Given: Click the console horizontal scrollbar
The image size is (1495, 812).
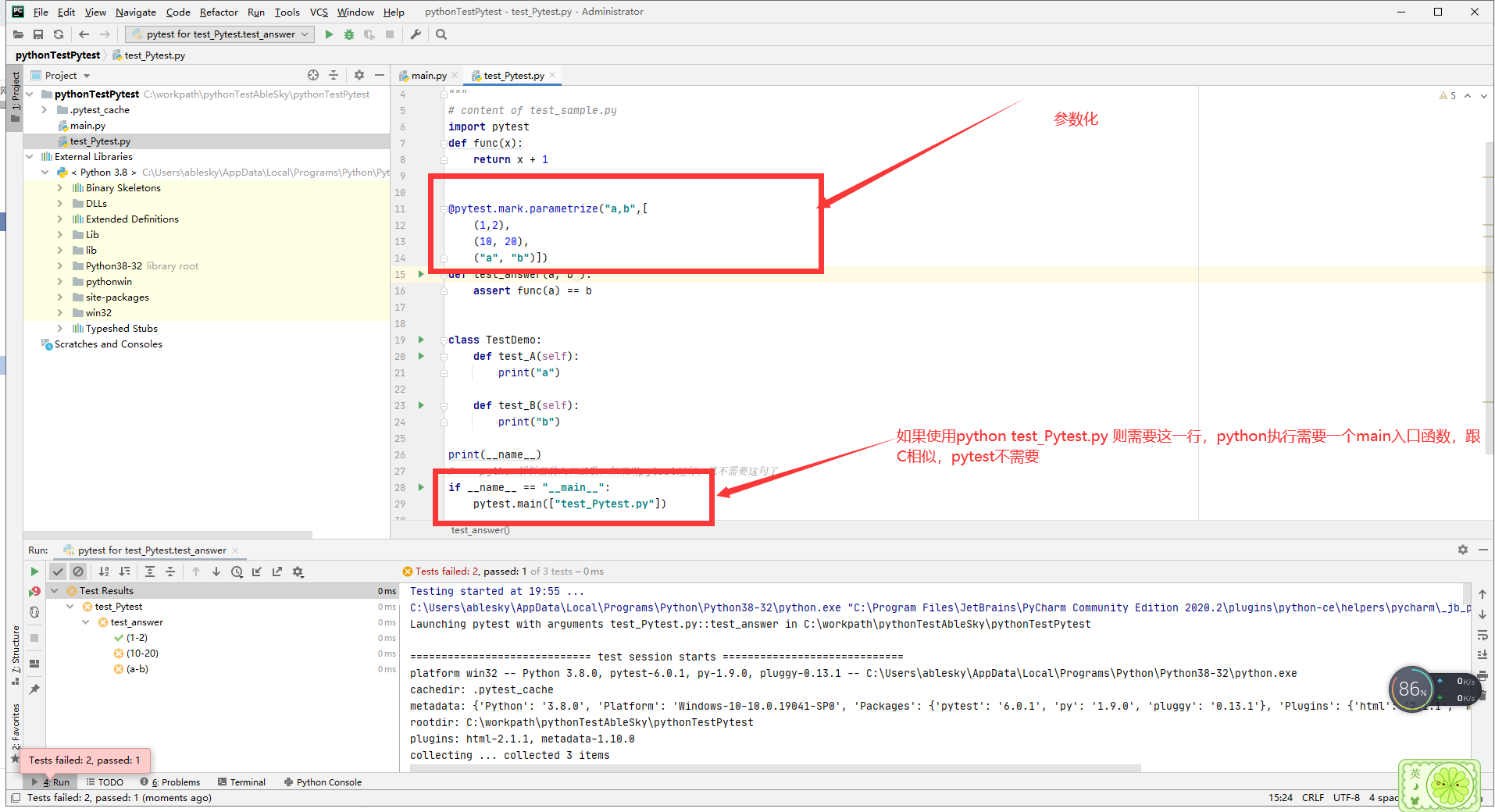Looking at the screenshot, I should pos(775,768).
